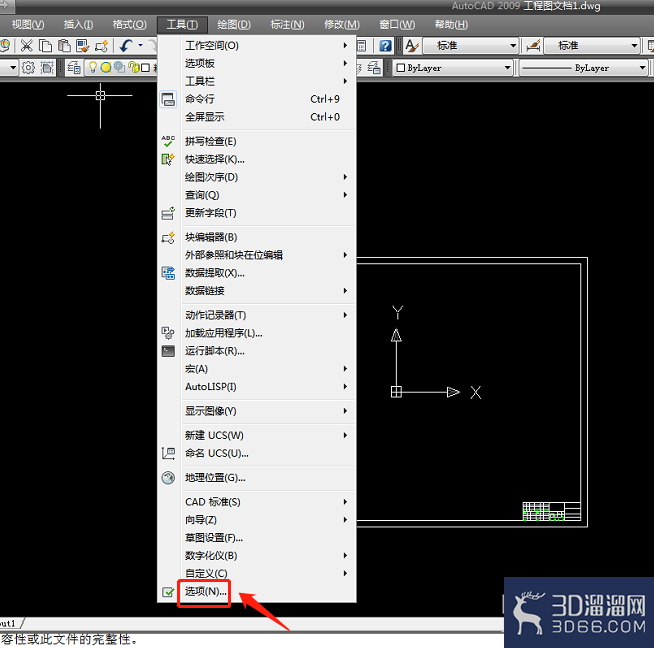Screen dimensions: 654x648
Task: Click the 加载应用程序 load application icon
Action: [168, 333]
